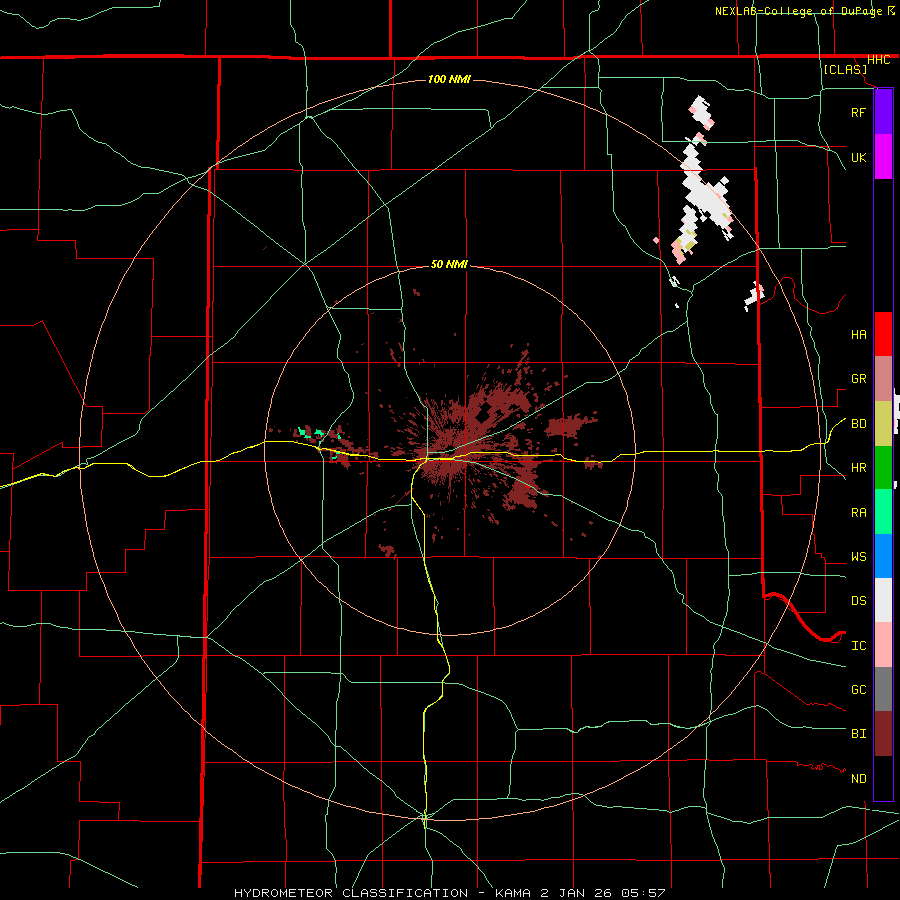The image size is (900, 900).
Task: Click the HYDROMETEOR CLASSIFICATION title text
Action: coord(351,893)
